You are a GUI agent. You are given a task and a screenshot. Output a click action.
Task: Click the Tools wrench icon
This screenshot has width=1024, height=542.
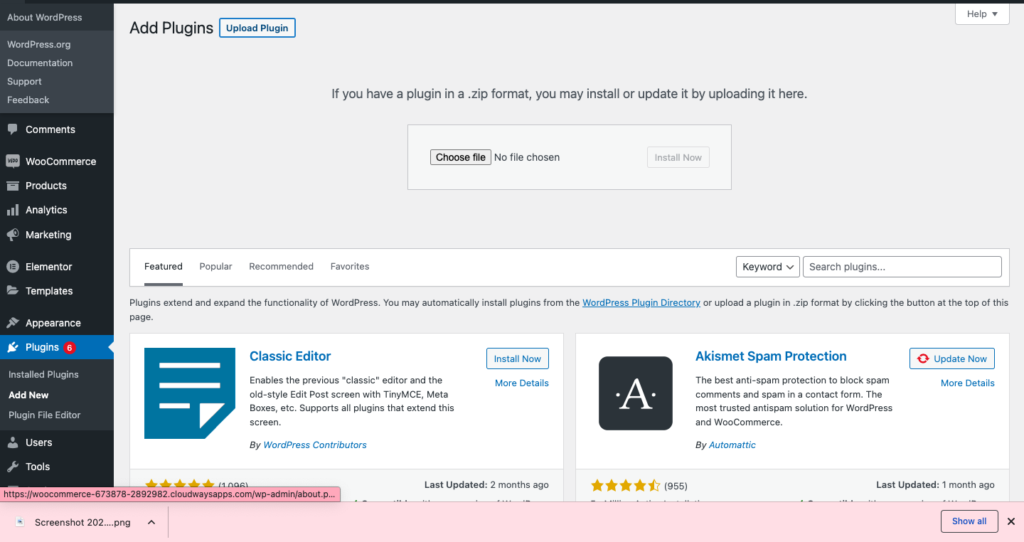point(12,466)
